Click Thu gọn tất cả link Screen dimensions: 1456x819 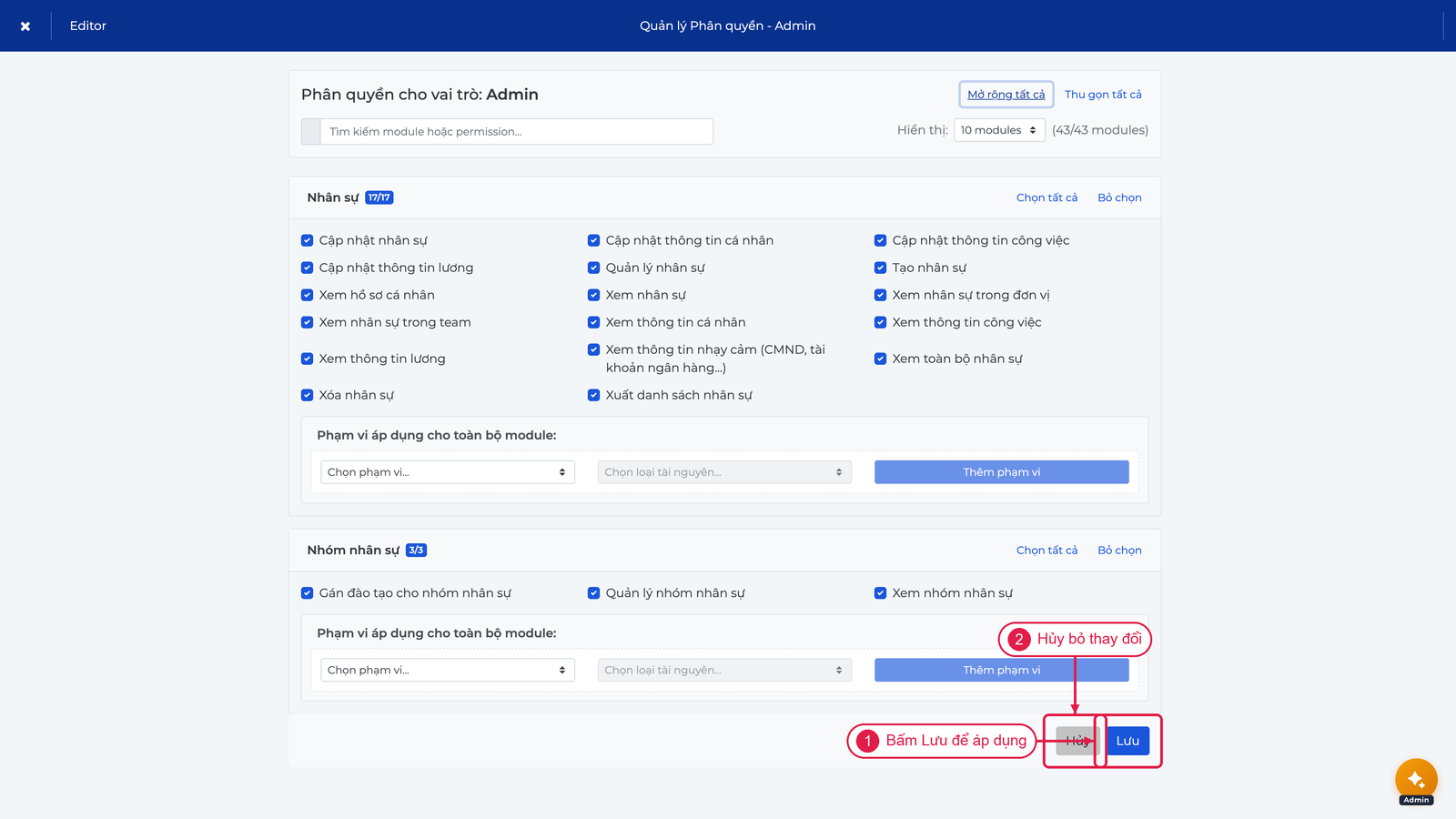point(1103,95)
